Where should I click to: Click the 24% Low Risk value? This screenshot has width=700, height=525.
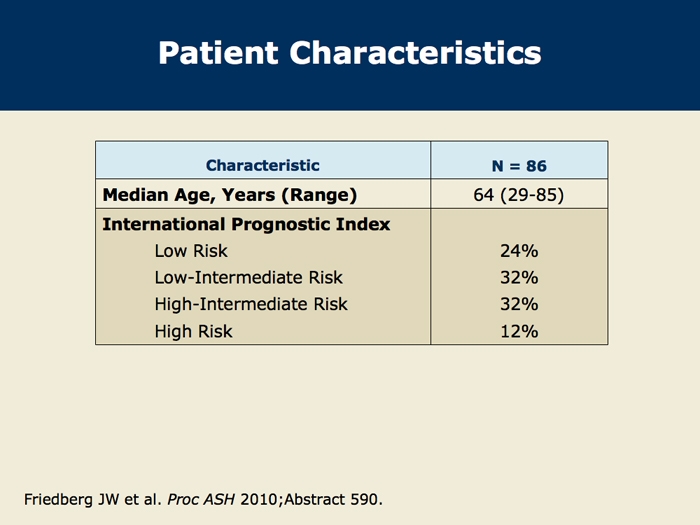(519, 251)
